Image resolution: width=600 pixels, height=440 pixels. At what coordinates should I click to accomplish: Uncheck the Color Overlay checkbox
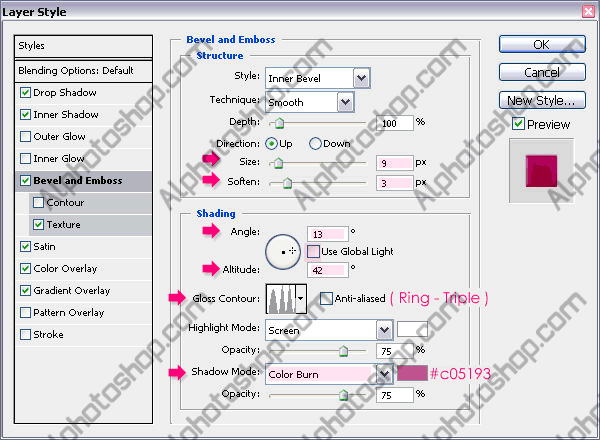click(25, 269)
